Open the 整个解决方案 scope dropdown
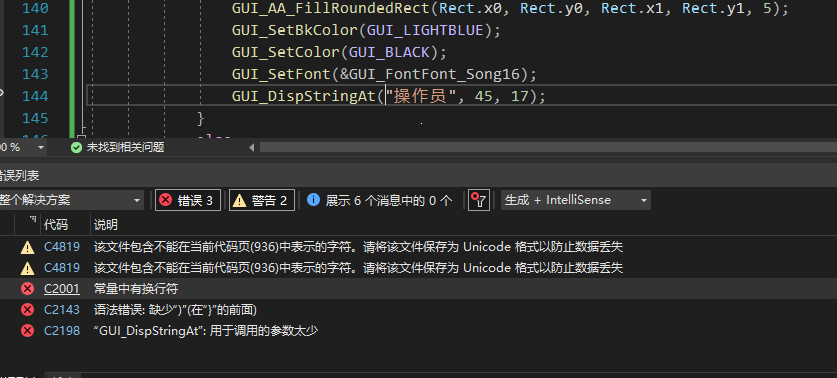Image resolution: width=837 pixels, height=378 pixels. click(70, 200)
